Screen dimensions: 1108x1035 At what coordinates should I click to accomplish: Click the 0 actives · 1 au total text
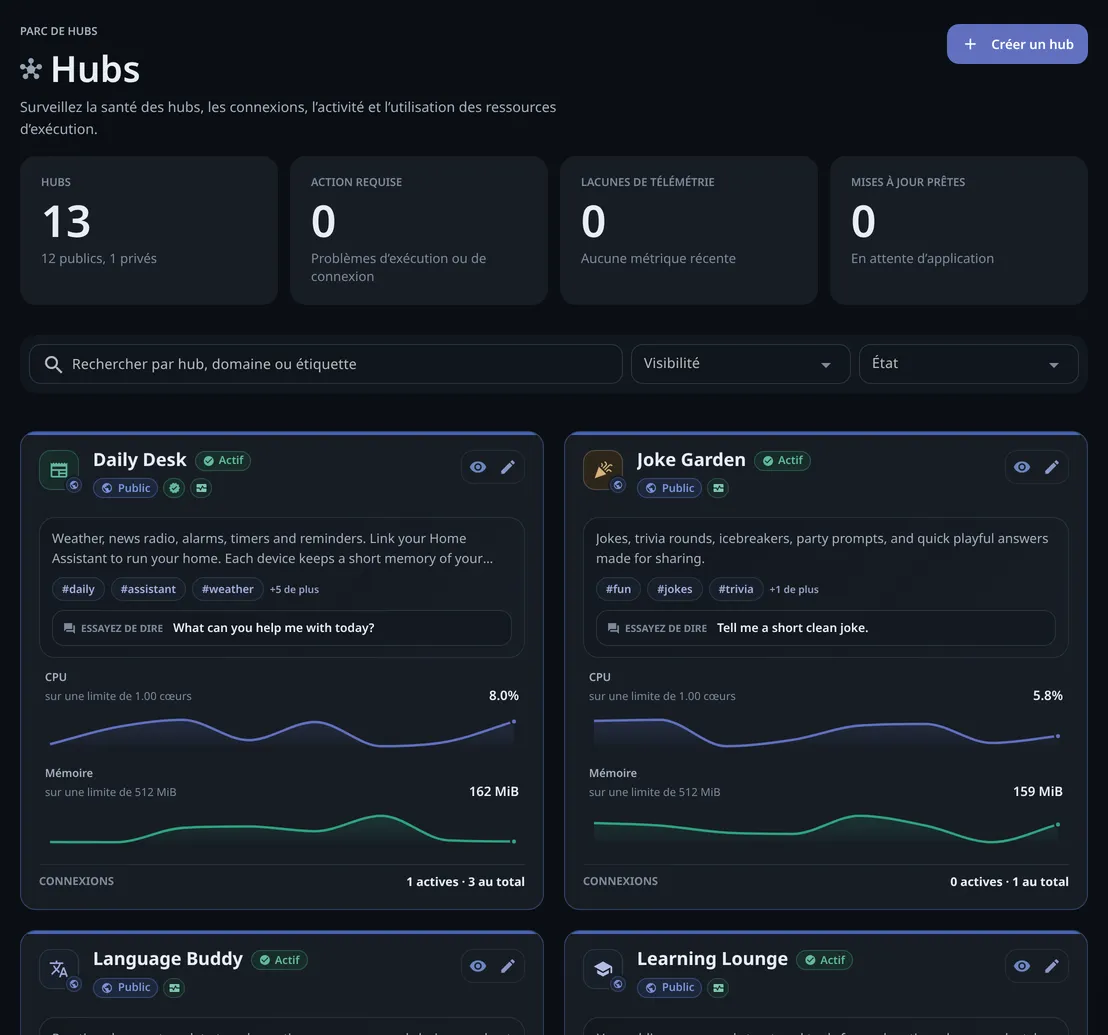(x=1009, y=882)
